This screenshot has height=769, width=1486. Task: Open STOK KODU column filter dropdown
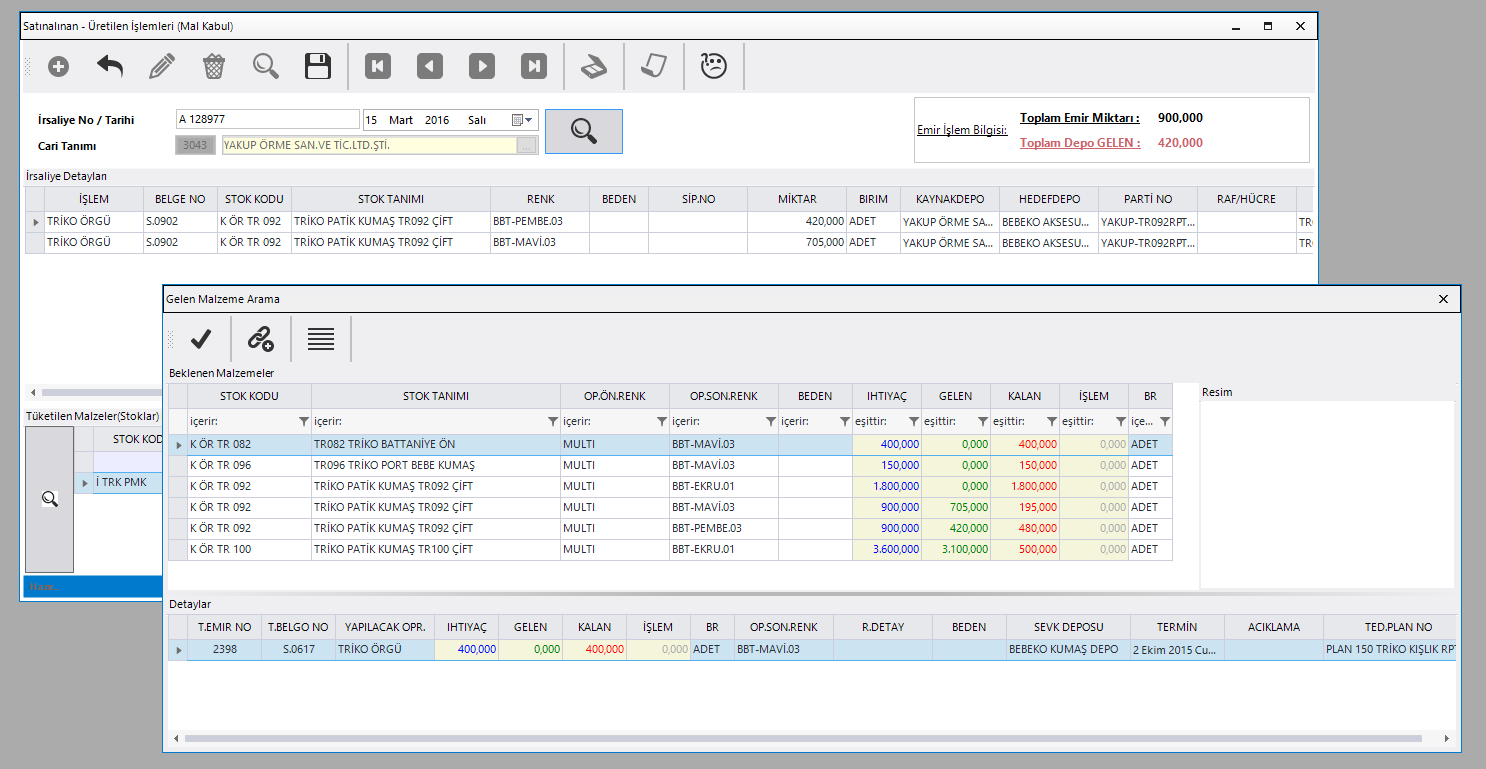point(304,422)
